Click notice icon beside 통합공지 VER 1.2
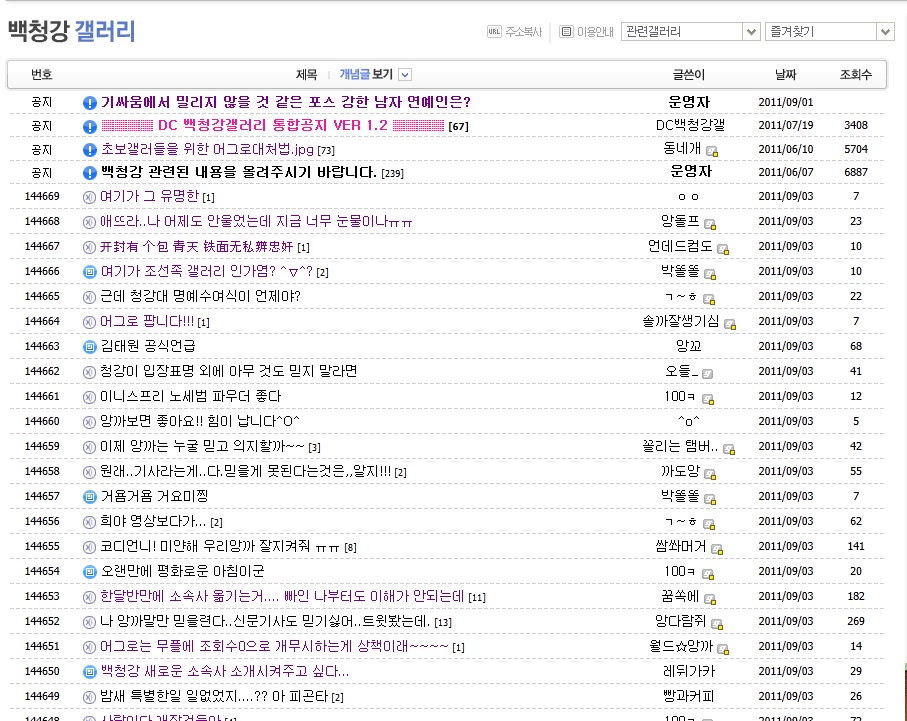Image resolution: width=907 pixels, height=721 pixels. pyautogui.click(x=89, y=126)
